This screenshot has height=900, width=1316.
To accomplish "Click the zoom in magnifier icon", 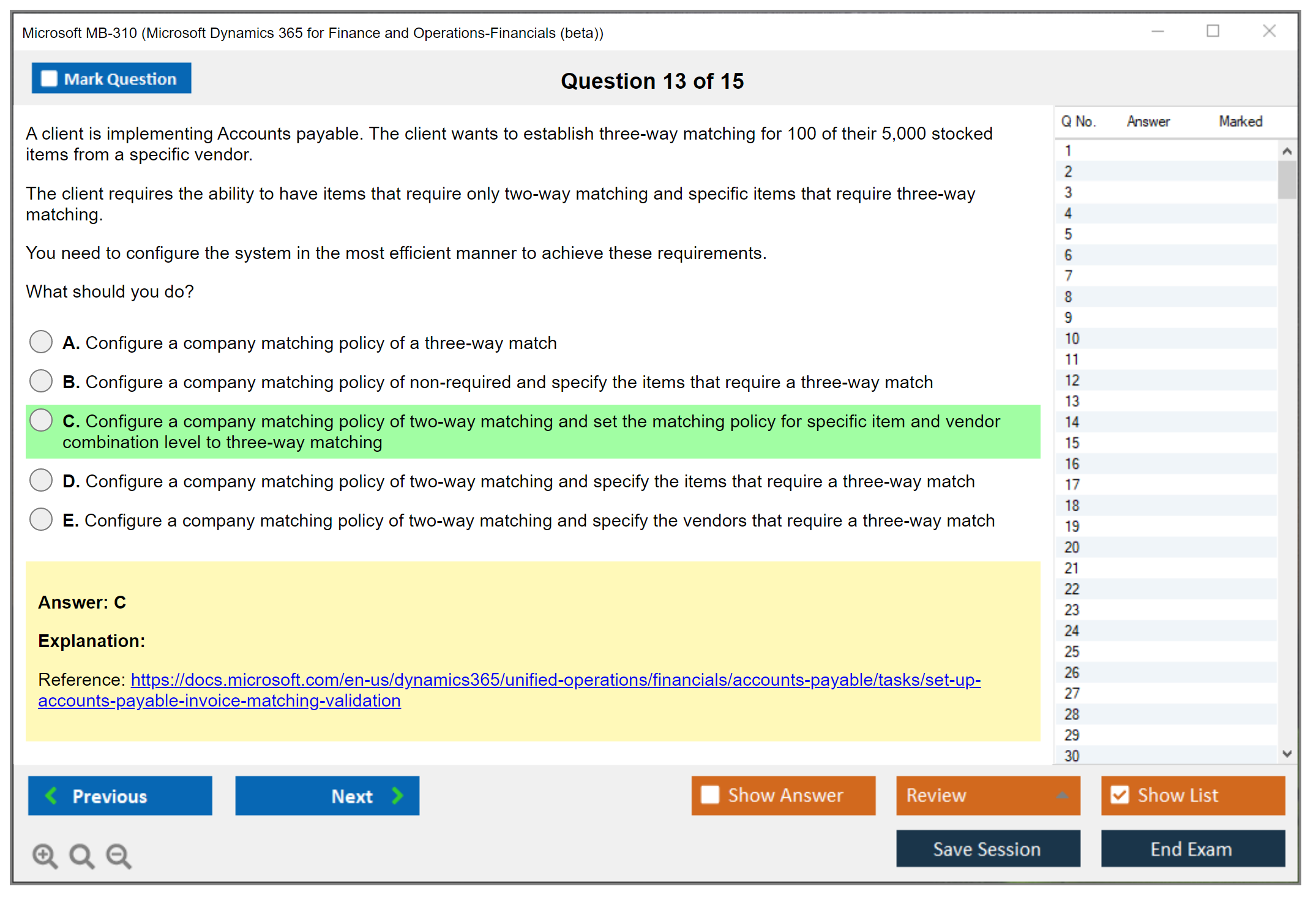I will coord(45,855).
